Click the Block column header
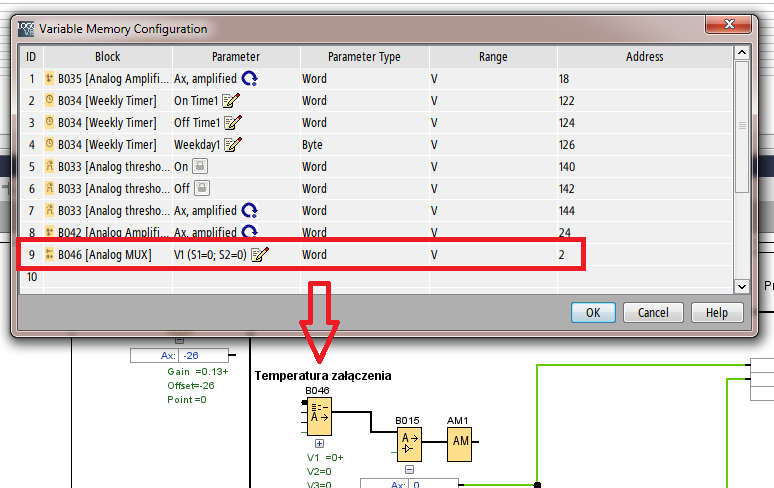 tap(108, 57)
